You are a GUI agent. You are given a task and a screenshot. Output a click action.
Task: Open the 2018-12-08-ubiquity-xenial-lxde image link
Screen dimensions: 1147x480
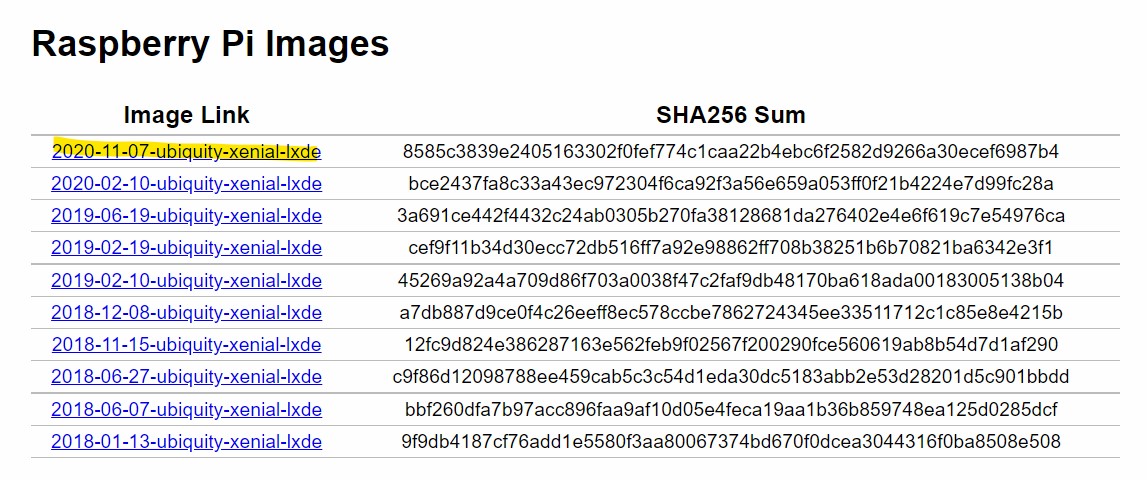point(187,312)
